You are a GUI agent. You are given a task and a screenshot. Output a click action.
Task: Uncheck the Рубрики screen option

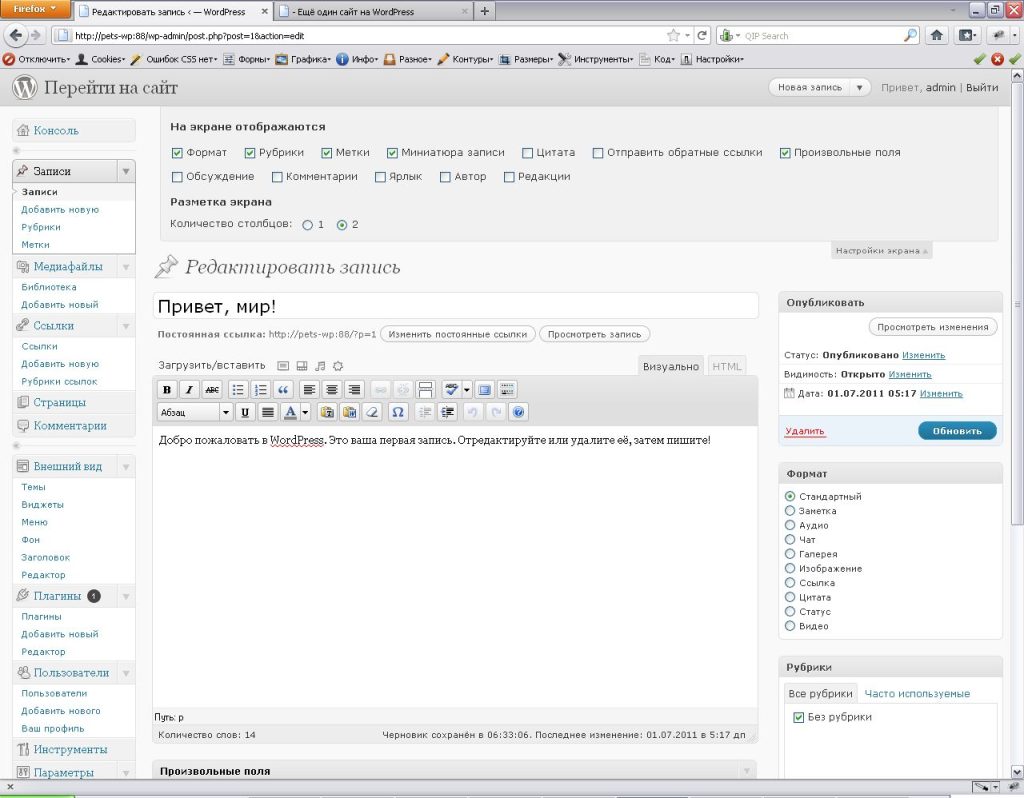(x=249, y=153)
